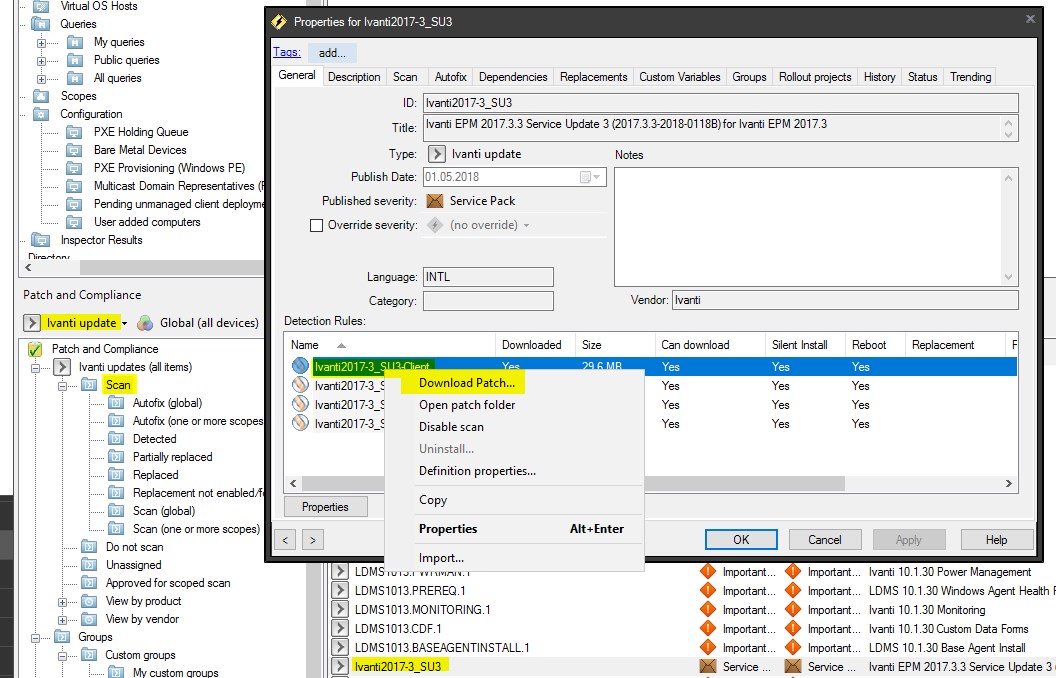Image resolution: width=1056 pixels, height=678 pixels.
Task: Click the Service Pack severity icon
Action: pos(434,200)
